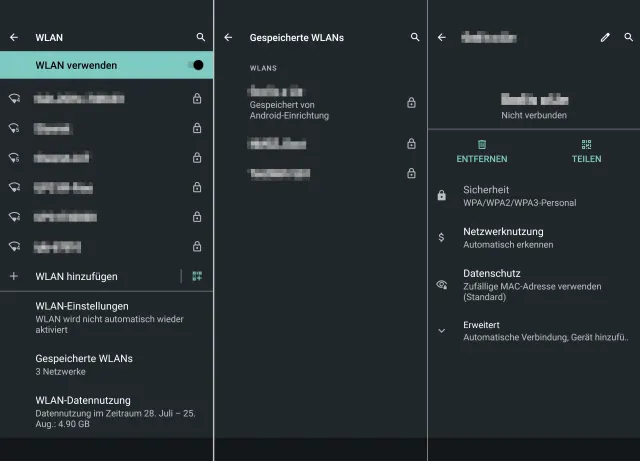Tap TEILEN to share the network
The width and height of the screenshot is (640, 461).
(587, 151)
